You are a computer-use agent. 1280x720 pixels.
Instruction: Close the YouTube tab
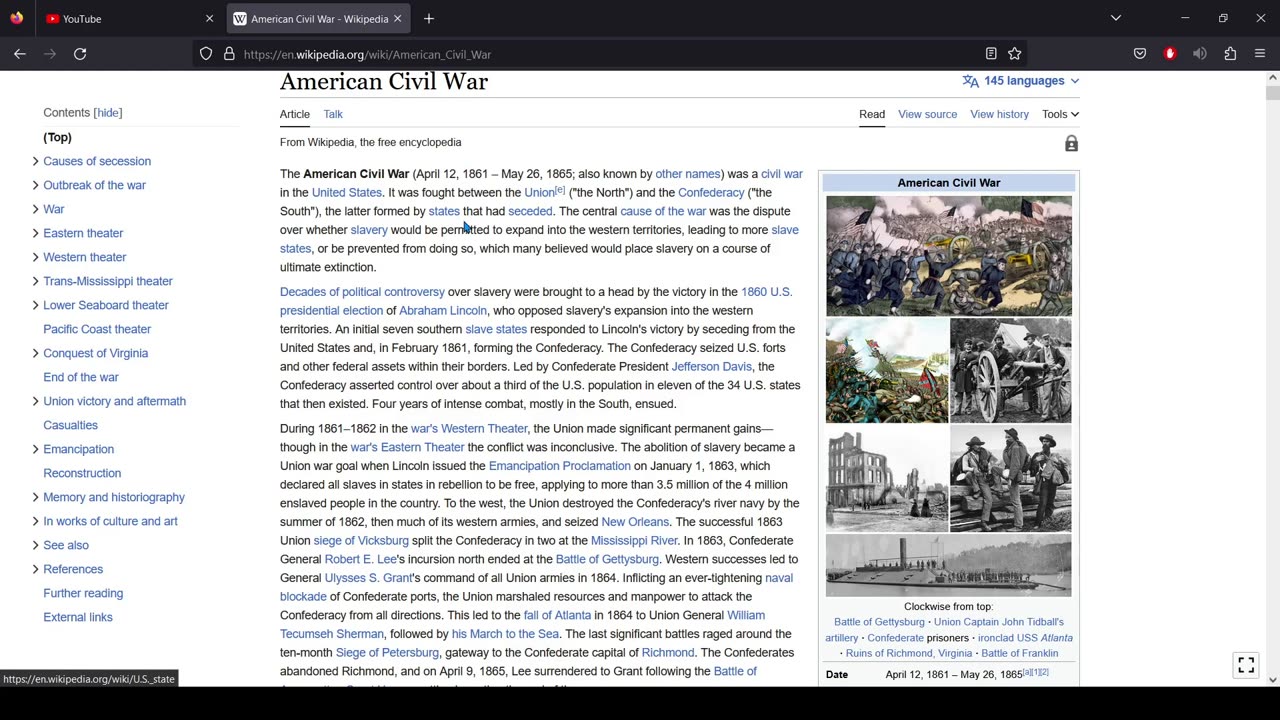(209, 18)
